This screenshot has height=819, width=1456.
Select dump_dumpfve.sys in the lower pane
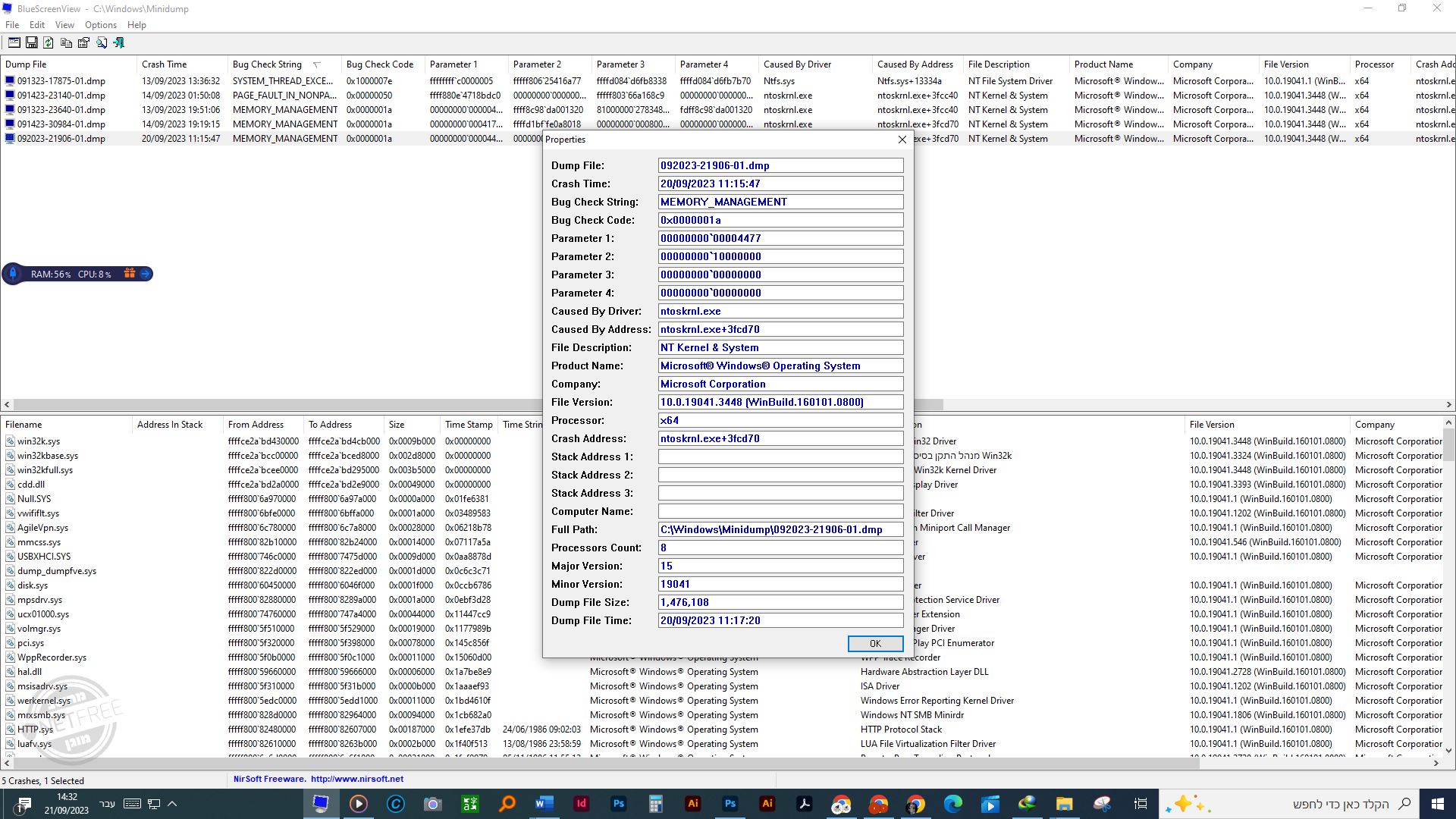(x=57, y=571)
